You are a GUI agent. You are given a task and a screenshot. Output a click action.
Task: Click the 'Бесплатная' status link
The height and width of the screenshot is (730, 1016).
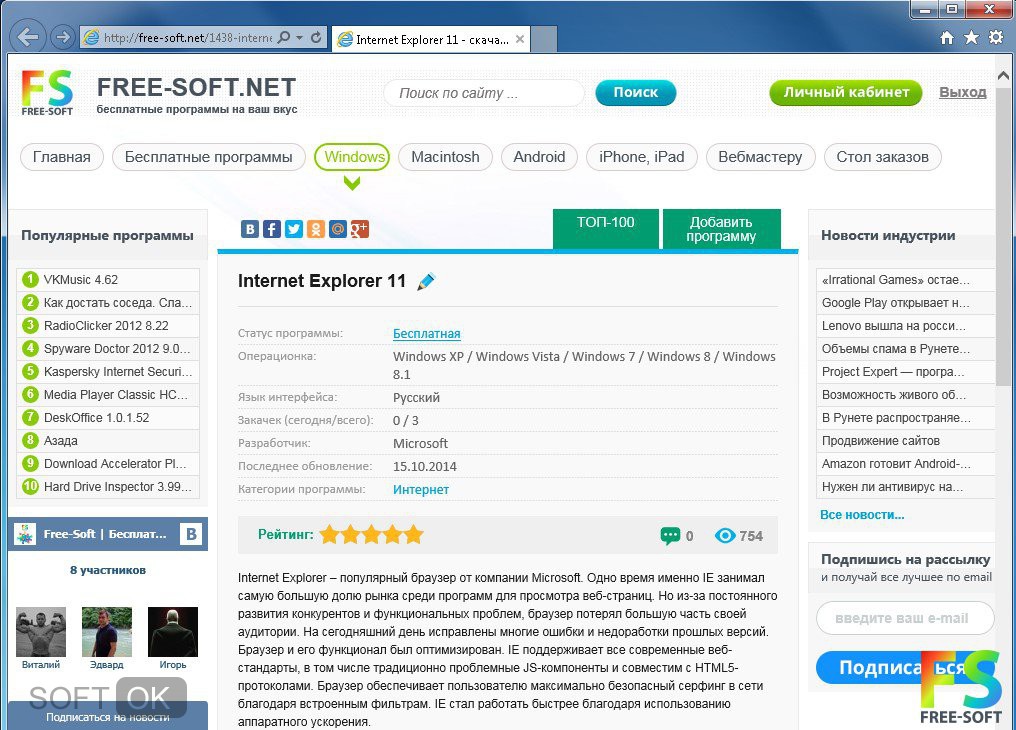pyautogui.click(x=426, y=334)
